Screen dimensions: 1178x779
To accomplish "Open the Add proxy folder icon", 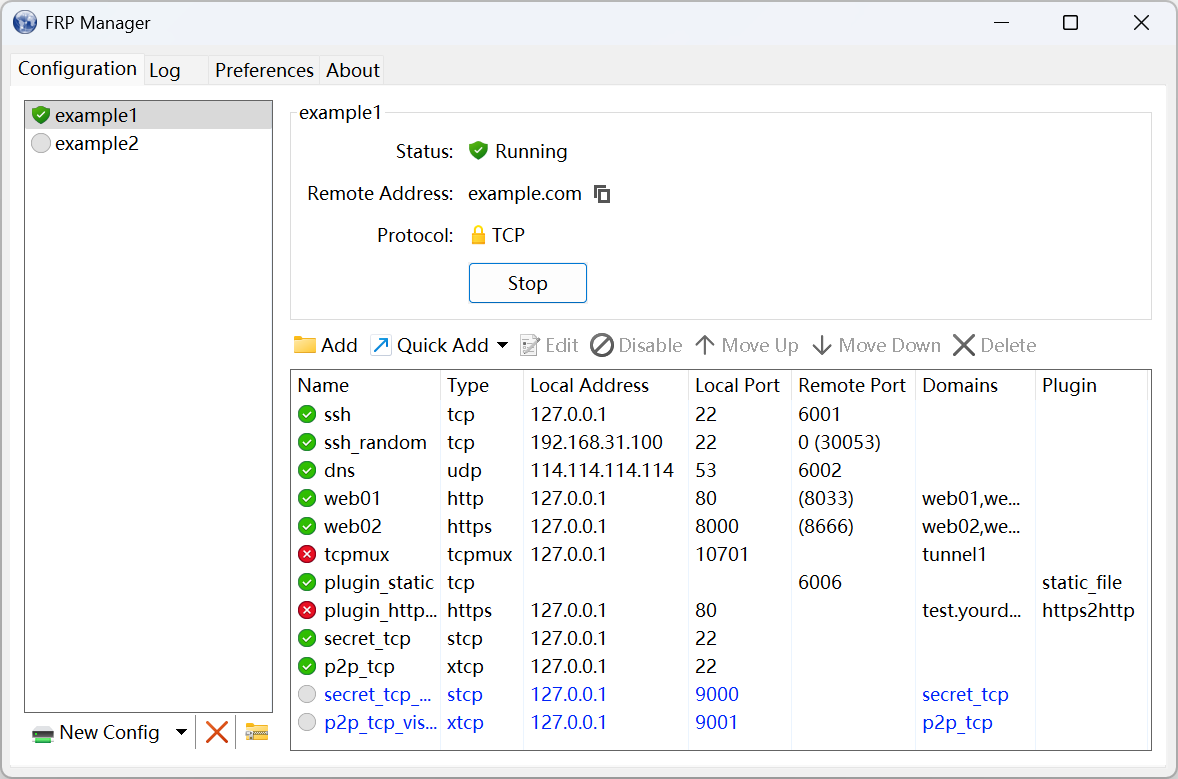I will click(x=303, y=345).
